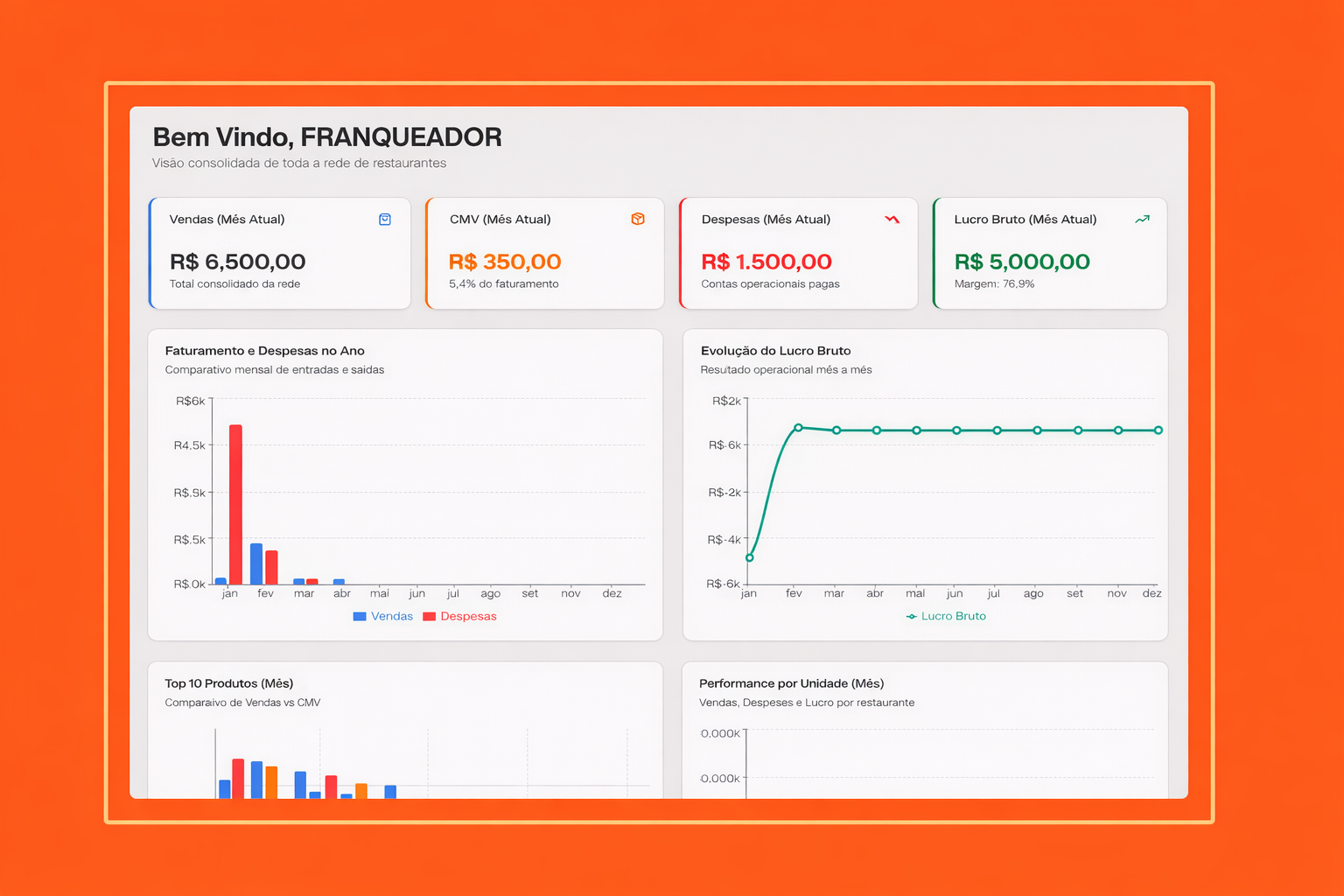Click the blue Vendas legend swatch
Screen dimensions: 1344x896
coord(358,616)
